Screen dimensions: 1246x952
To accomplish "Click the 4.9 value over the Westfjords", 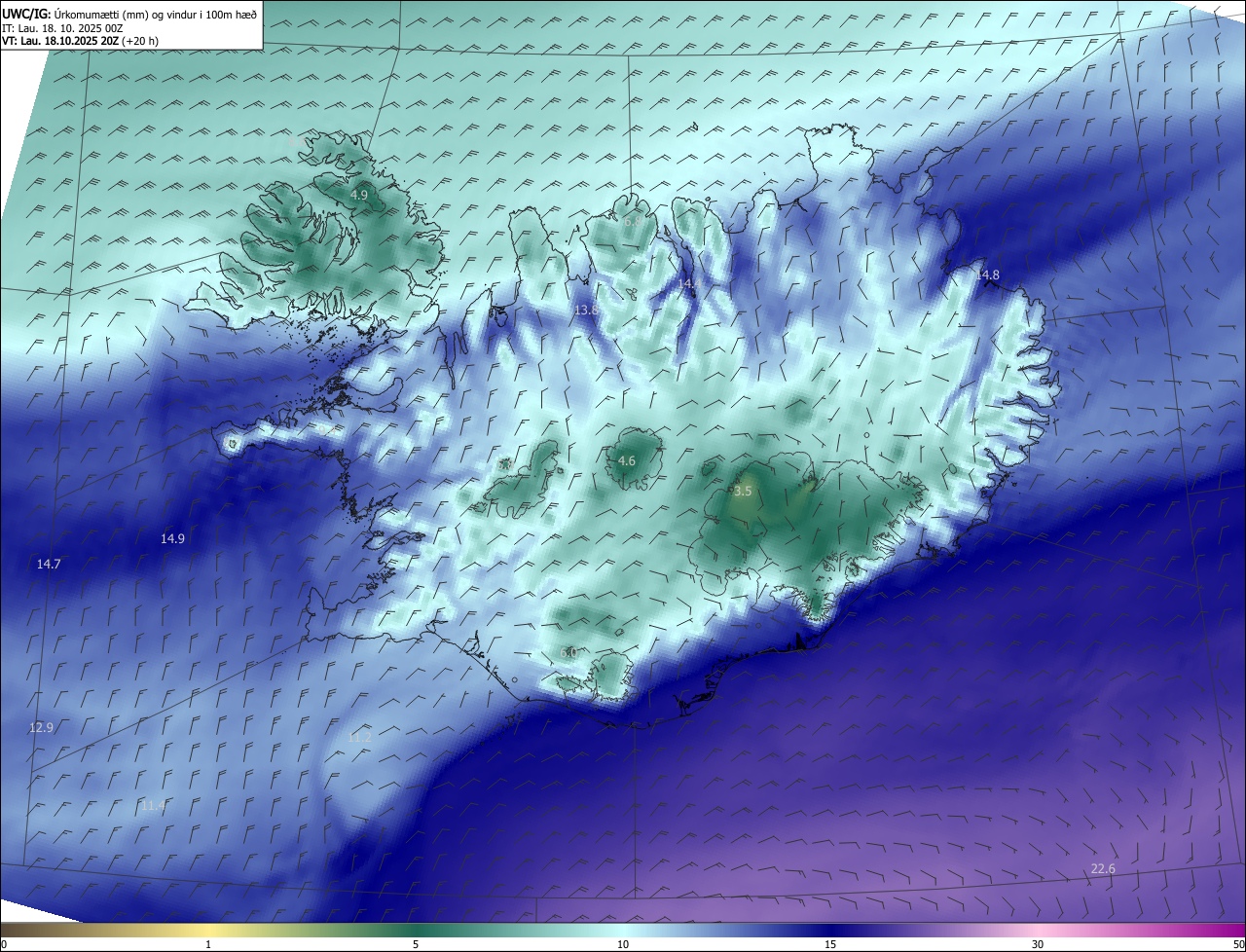I will pos(358,195).
